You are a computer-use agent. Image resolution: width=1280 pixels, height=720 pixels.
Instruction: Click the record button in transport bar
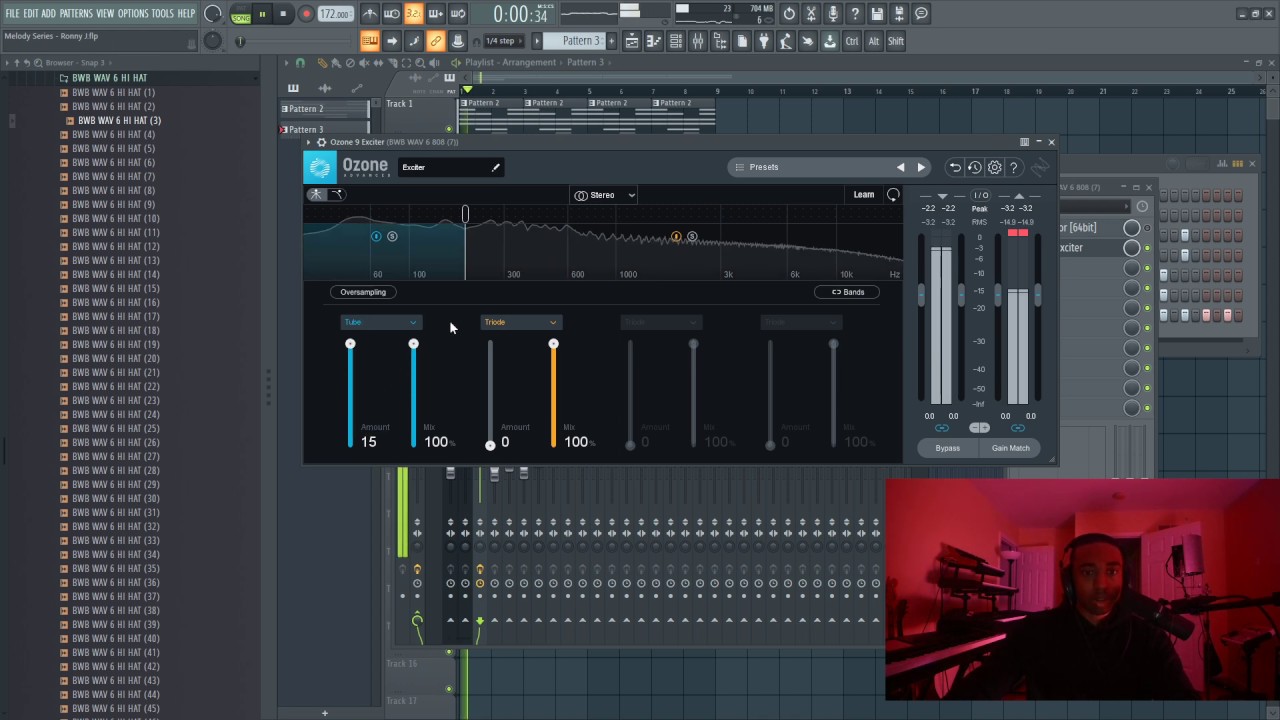(306, 14)
